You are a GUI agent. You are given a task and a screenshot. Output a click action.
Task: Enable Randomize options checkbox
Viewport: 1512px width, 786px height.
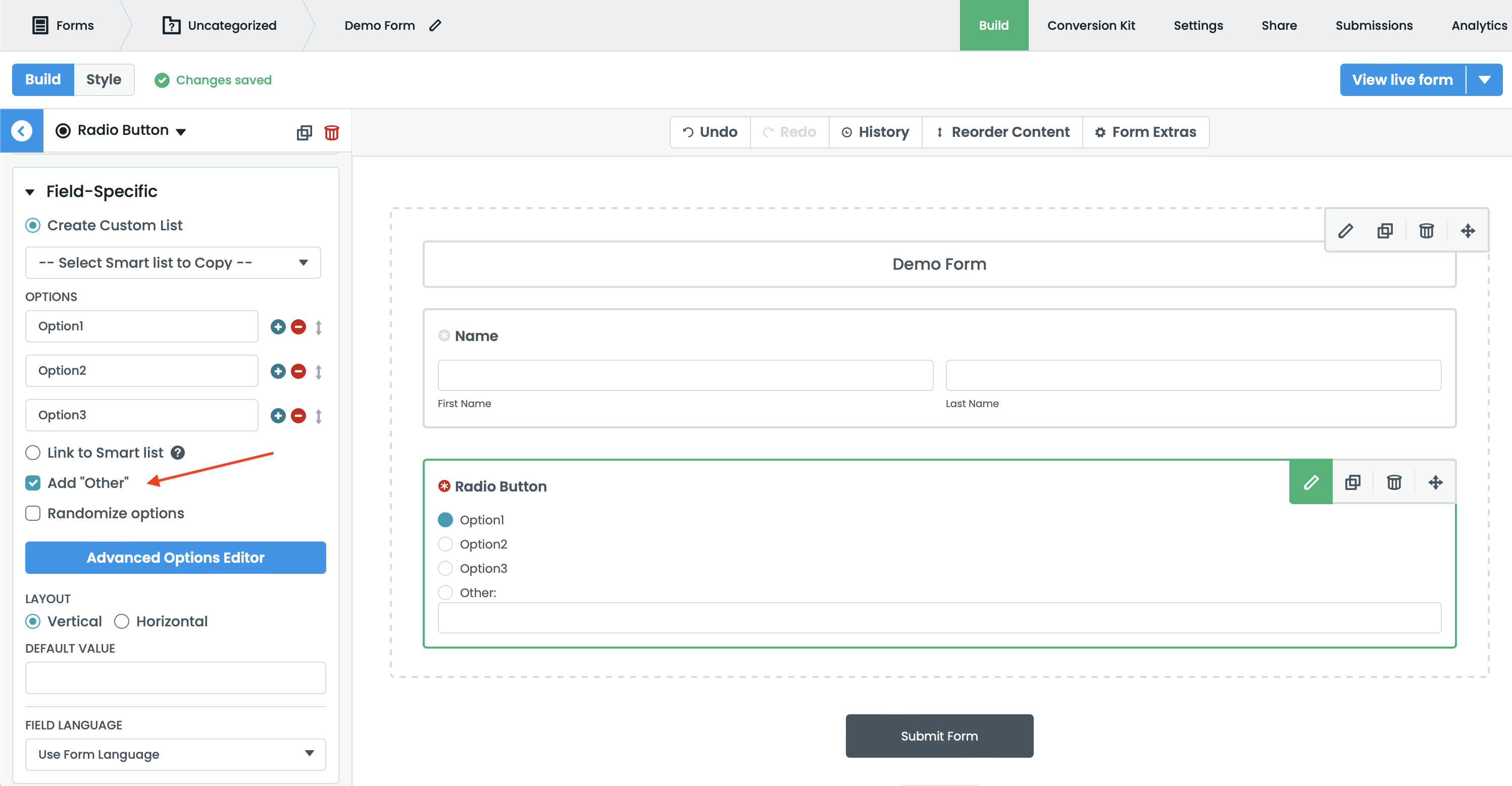pyautogui.click(x=33, y=513)
